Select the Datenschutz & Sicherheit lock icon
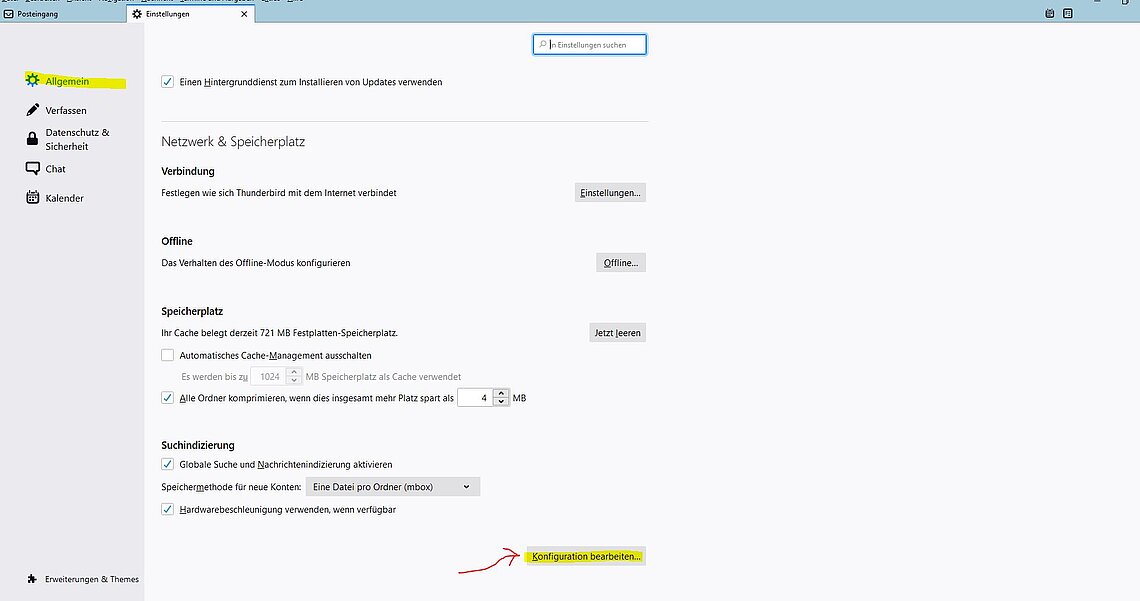The height and width of the screenshot is (601, 1140). (32, 139)
